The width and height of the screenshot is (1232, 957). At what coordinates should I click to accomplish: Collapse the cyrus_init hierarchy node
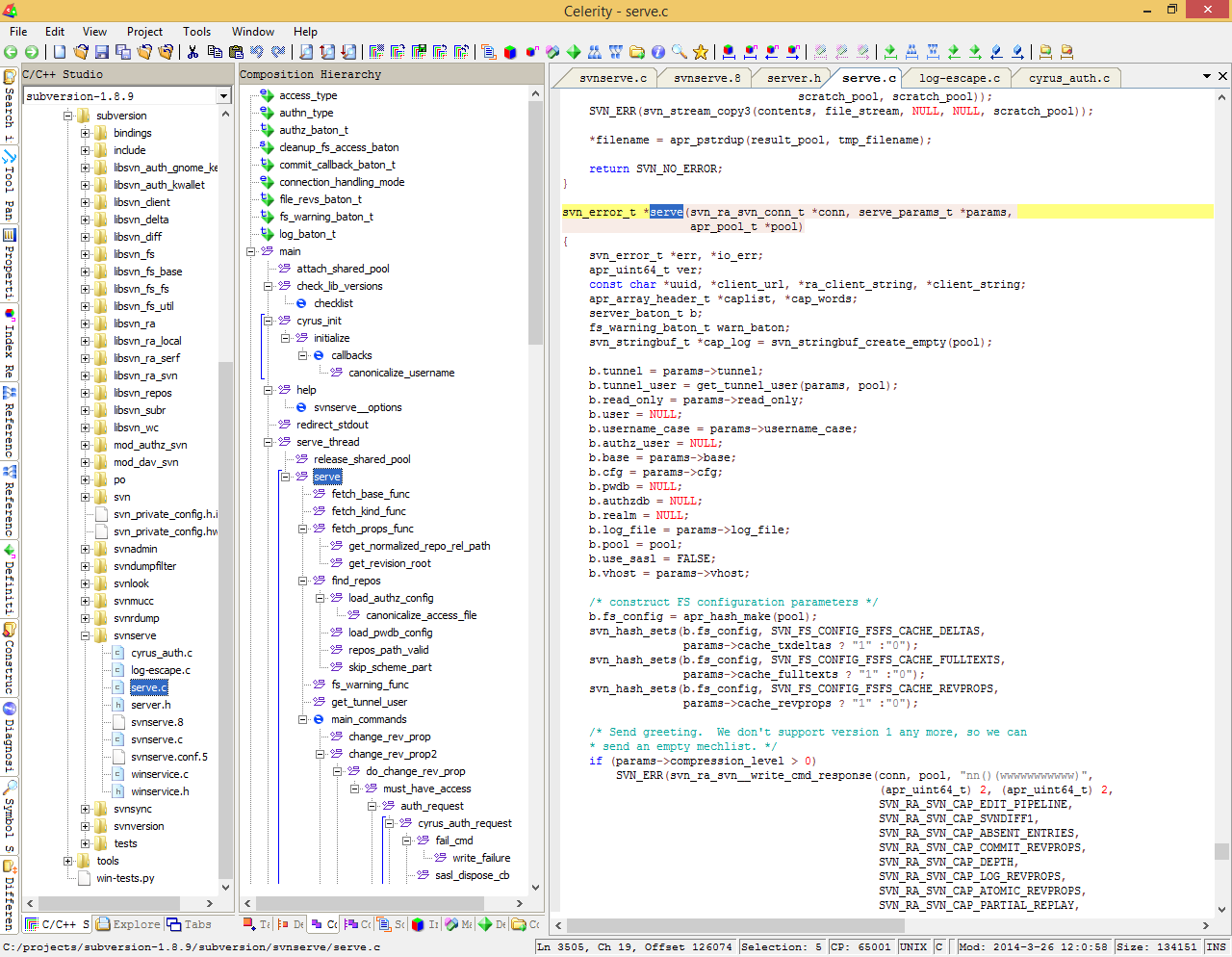tap(269, 321)
